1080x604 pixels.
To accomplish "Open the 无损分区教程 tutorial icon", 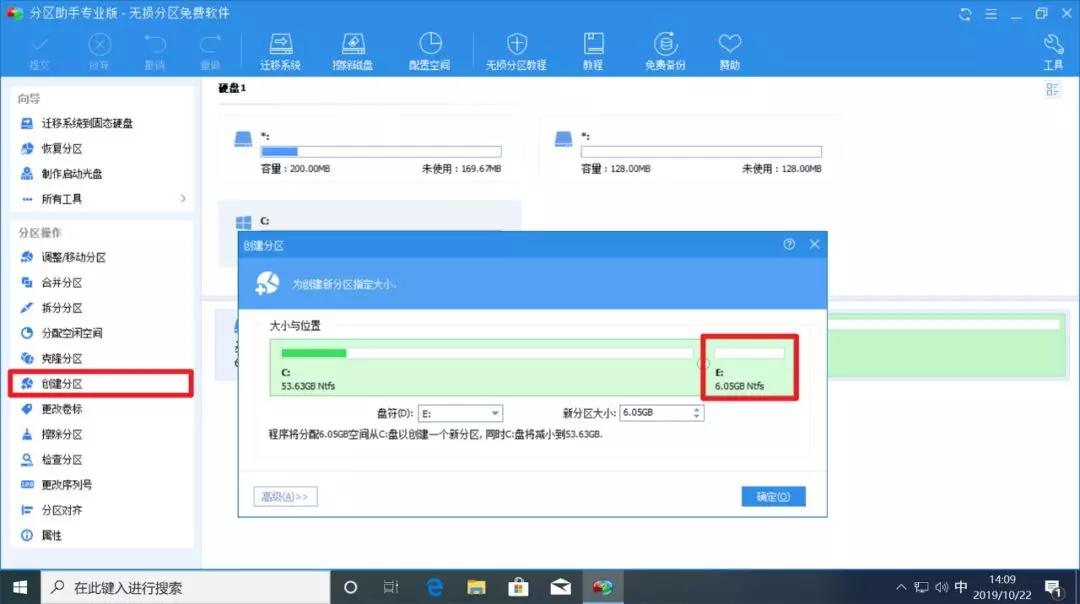I will pos(516,48).
